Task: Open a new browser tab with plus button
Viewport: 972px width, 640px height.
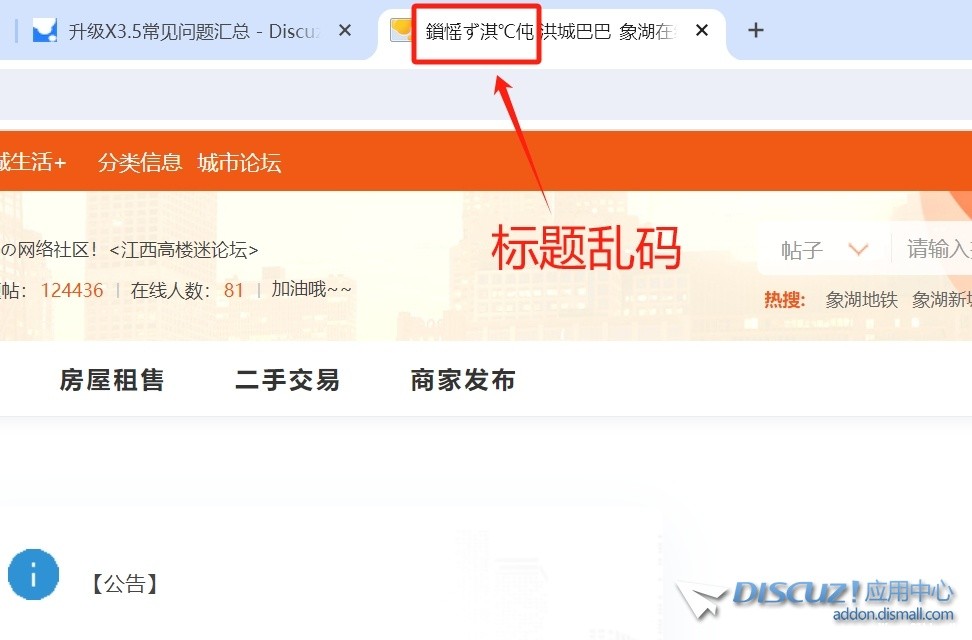Action: click(756, 31)
